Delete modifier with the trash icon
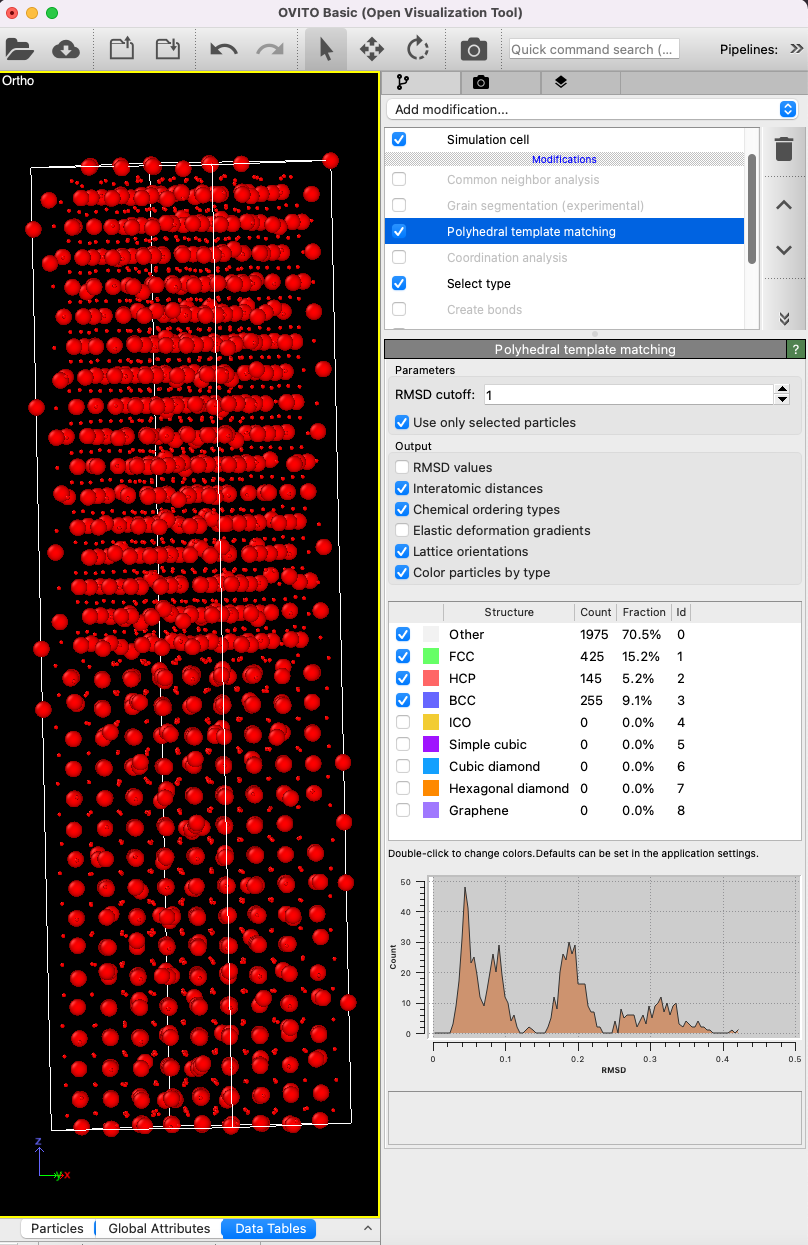Image resolution: width=808 pixels, height=1245 pixels. click(784, 149)
